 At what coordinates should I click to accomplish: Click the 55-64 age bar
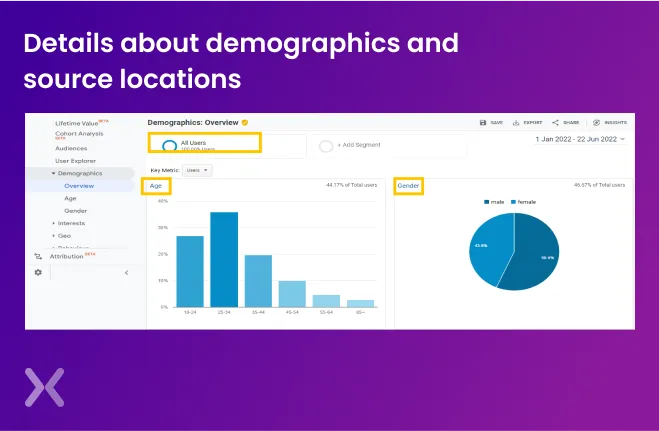(326, 301)
